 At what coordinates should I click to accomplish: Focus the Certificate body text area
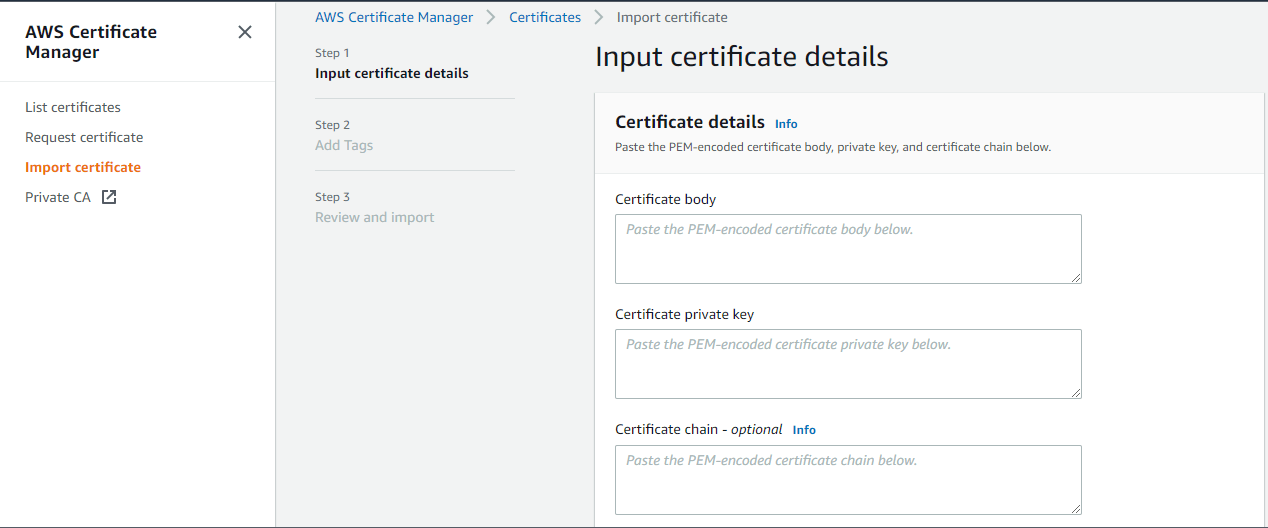pos(848,249)
